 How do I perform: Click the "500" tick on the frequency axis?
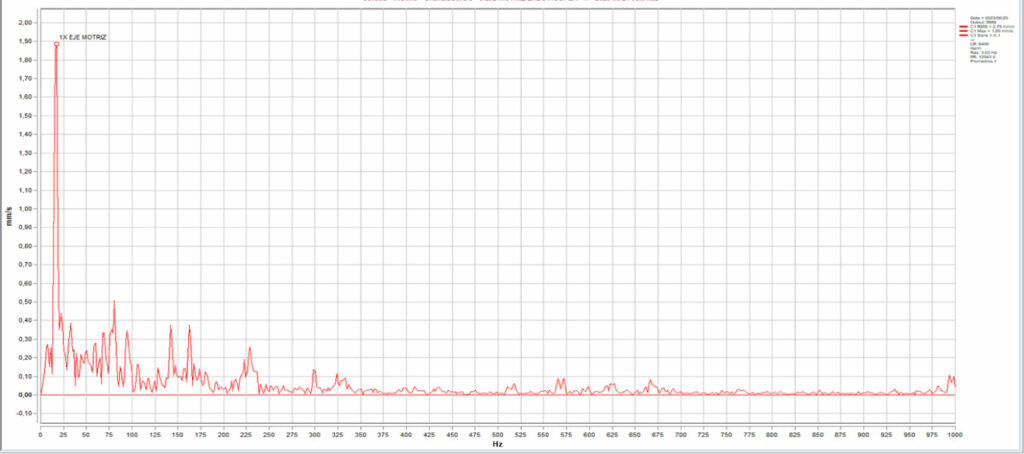click(x=498, y=434)
